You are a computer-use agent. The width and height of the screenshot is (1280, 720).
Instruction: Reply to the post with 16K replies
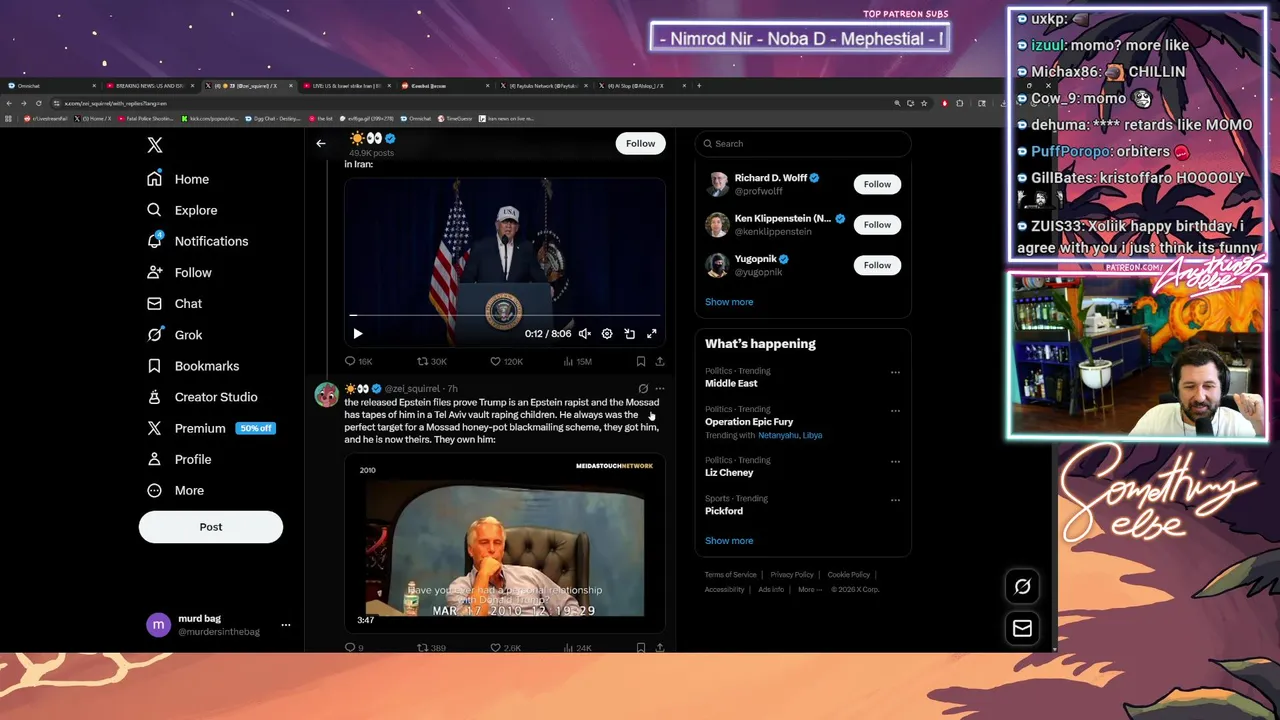[x=358, y=361]
